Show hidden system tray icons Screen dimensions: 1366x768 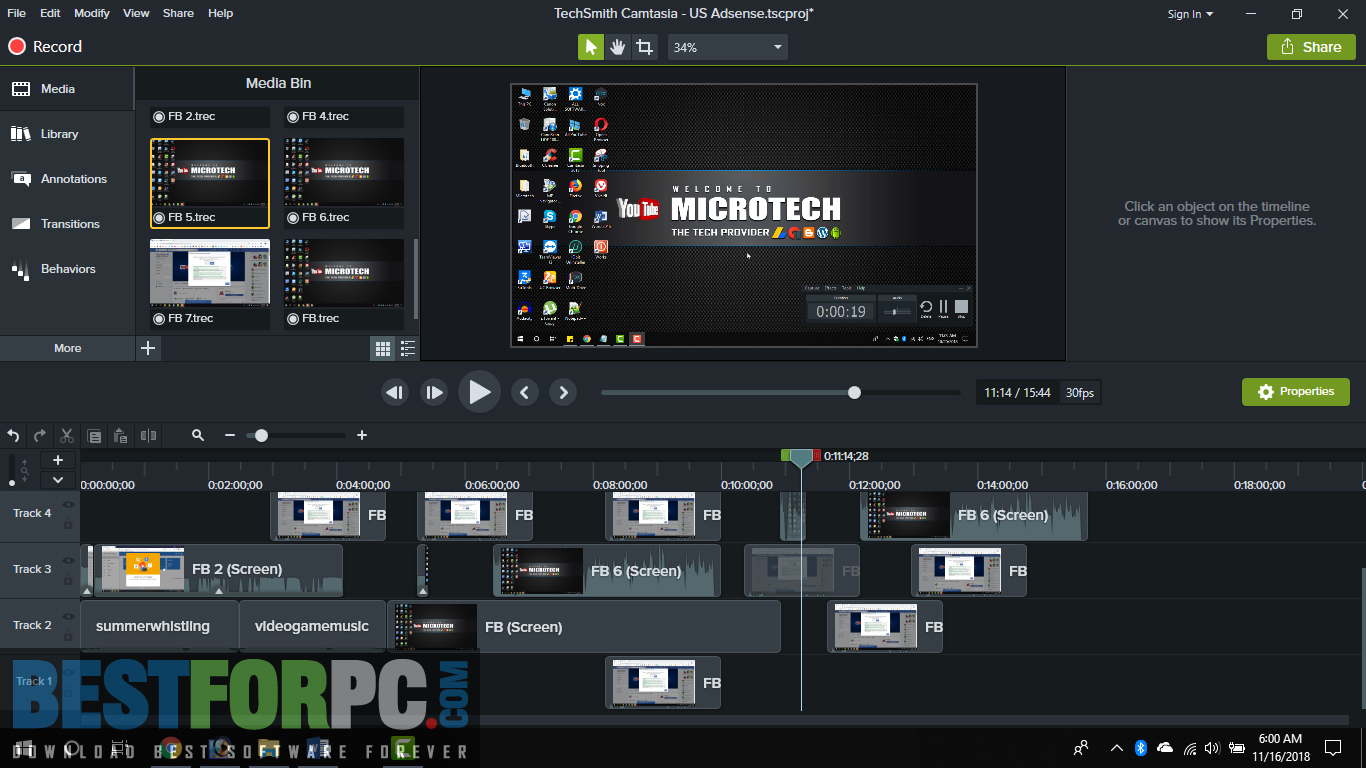pos(1116,747)
